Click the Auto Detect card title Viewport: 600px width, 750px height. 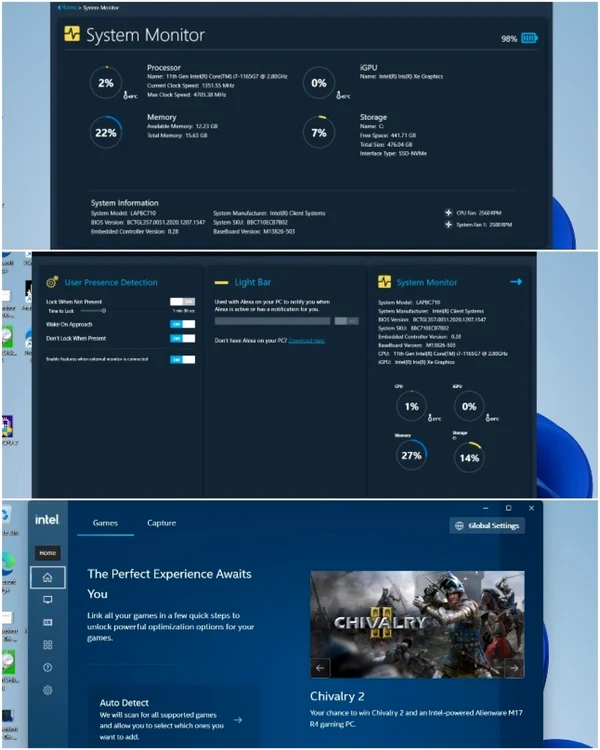[x=124, y=703]
